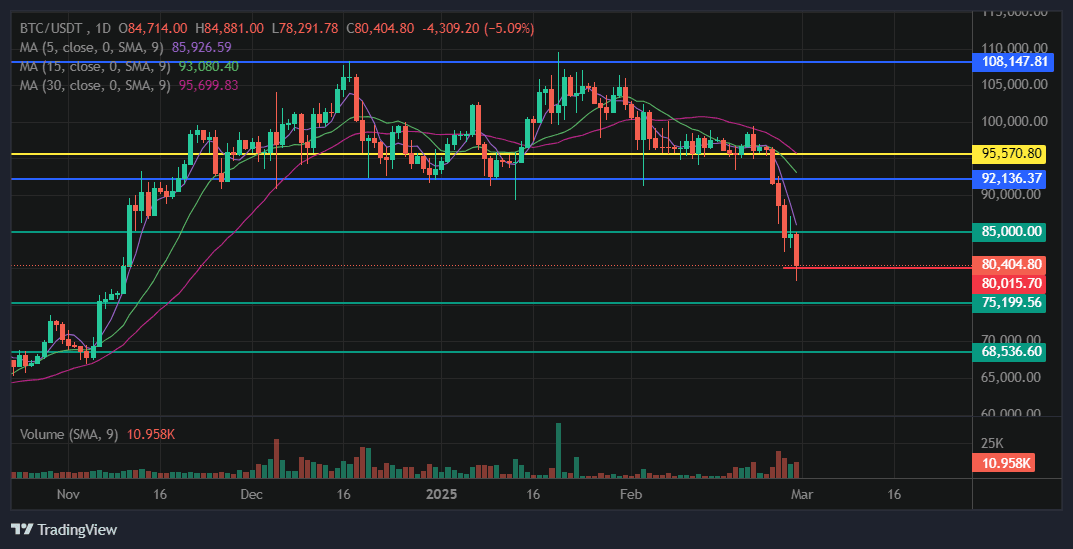
Task: Select the Volume (SMA, 9) indicator legend
Action: (x=69, y=435)
